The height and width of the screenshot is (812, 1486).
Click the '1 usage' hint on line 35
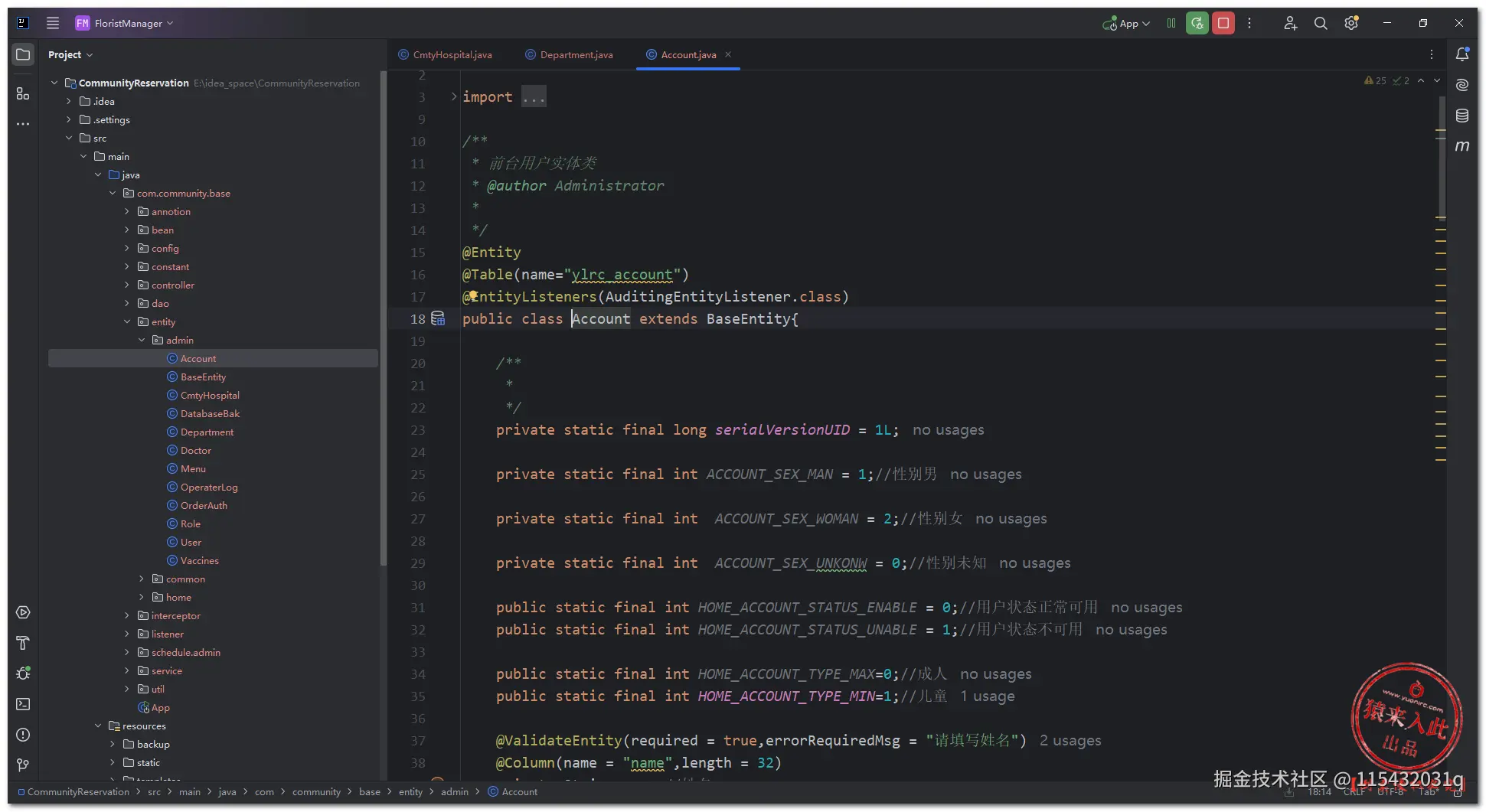[988, 696]
